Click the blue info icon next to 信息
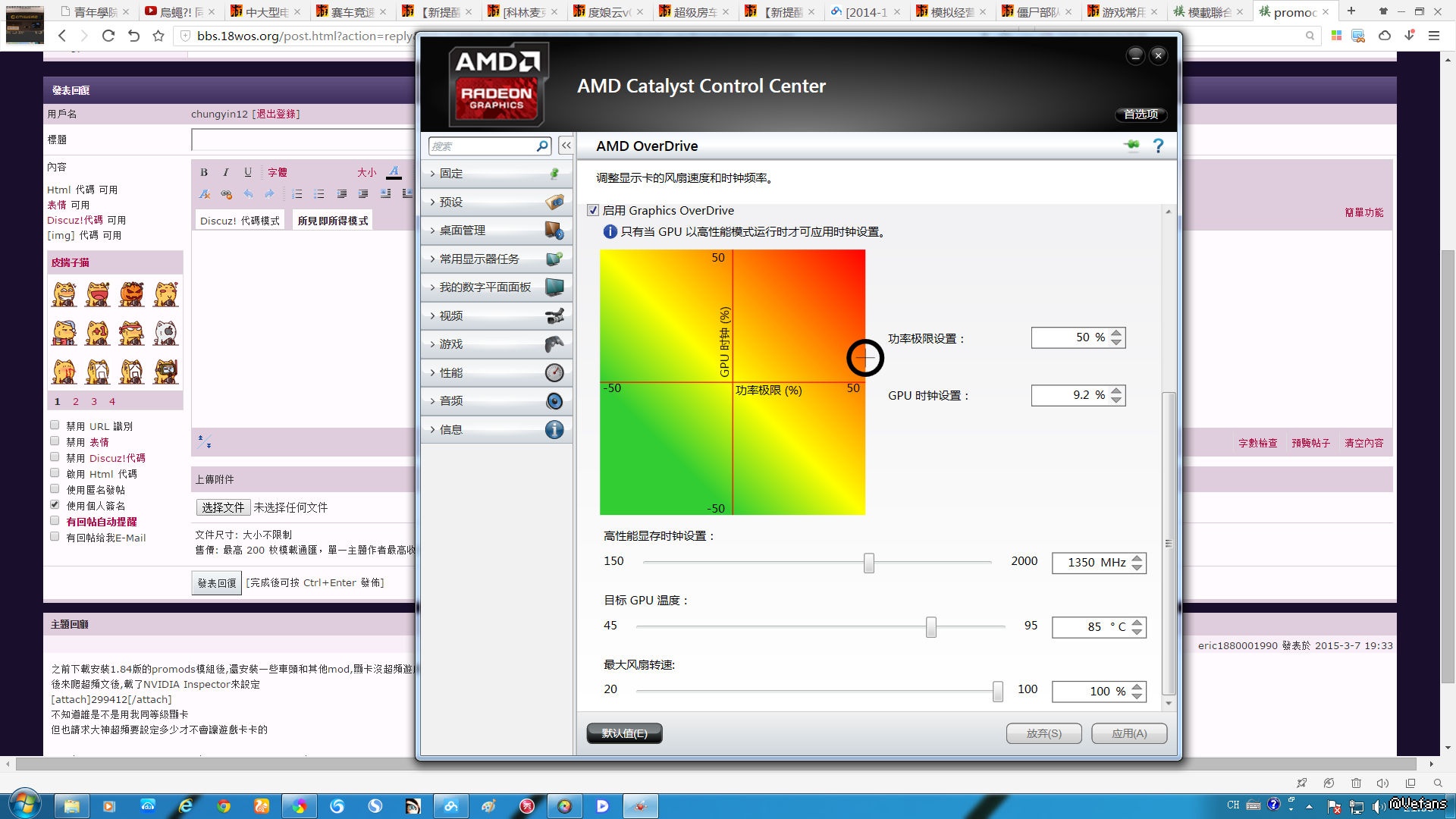 coord(554,430)
